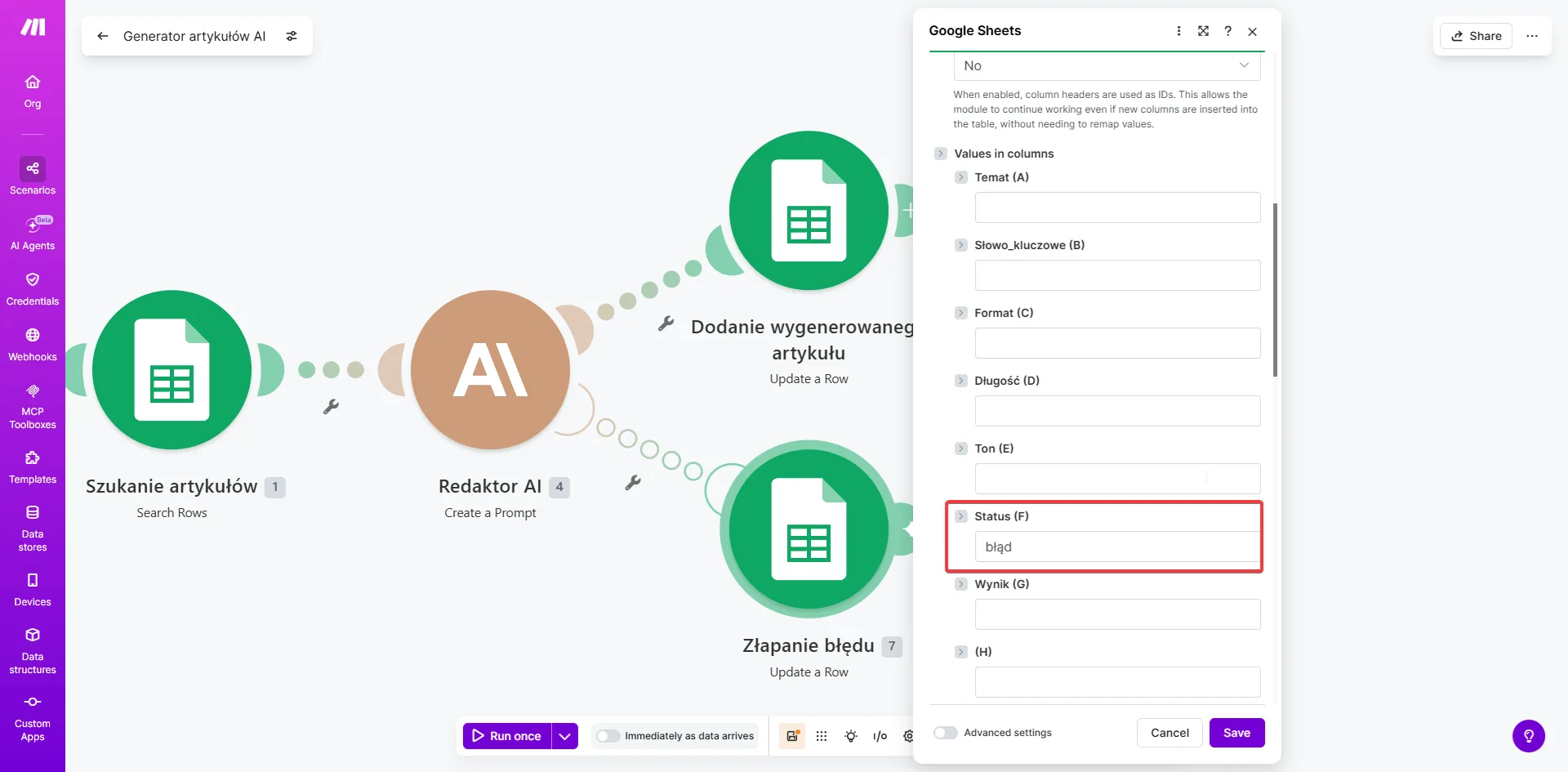Click Save in the Google Sheets panel
1568x772 pixels.
(1236, 733)
